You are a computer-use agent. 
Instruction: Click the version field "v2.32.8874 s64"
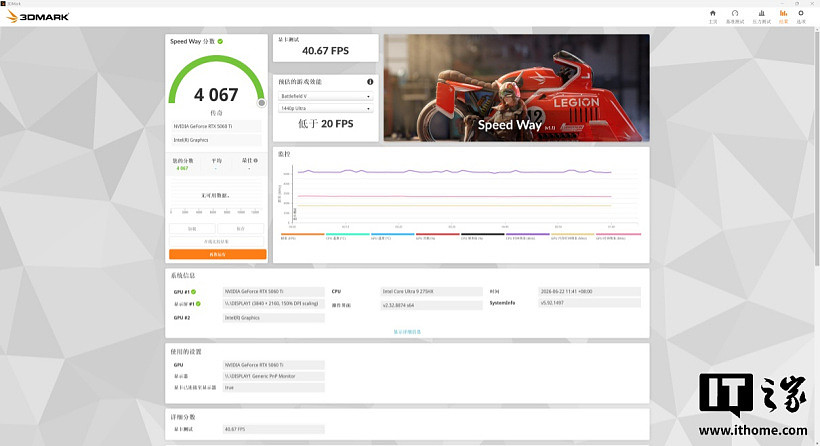point(431,305)
